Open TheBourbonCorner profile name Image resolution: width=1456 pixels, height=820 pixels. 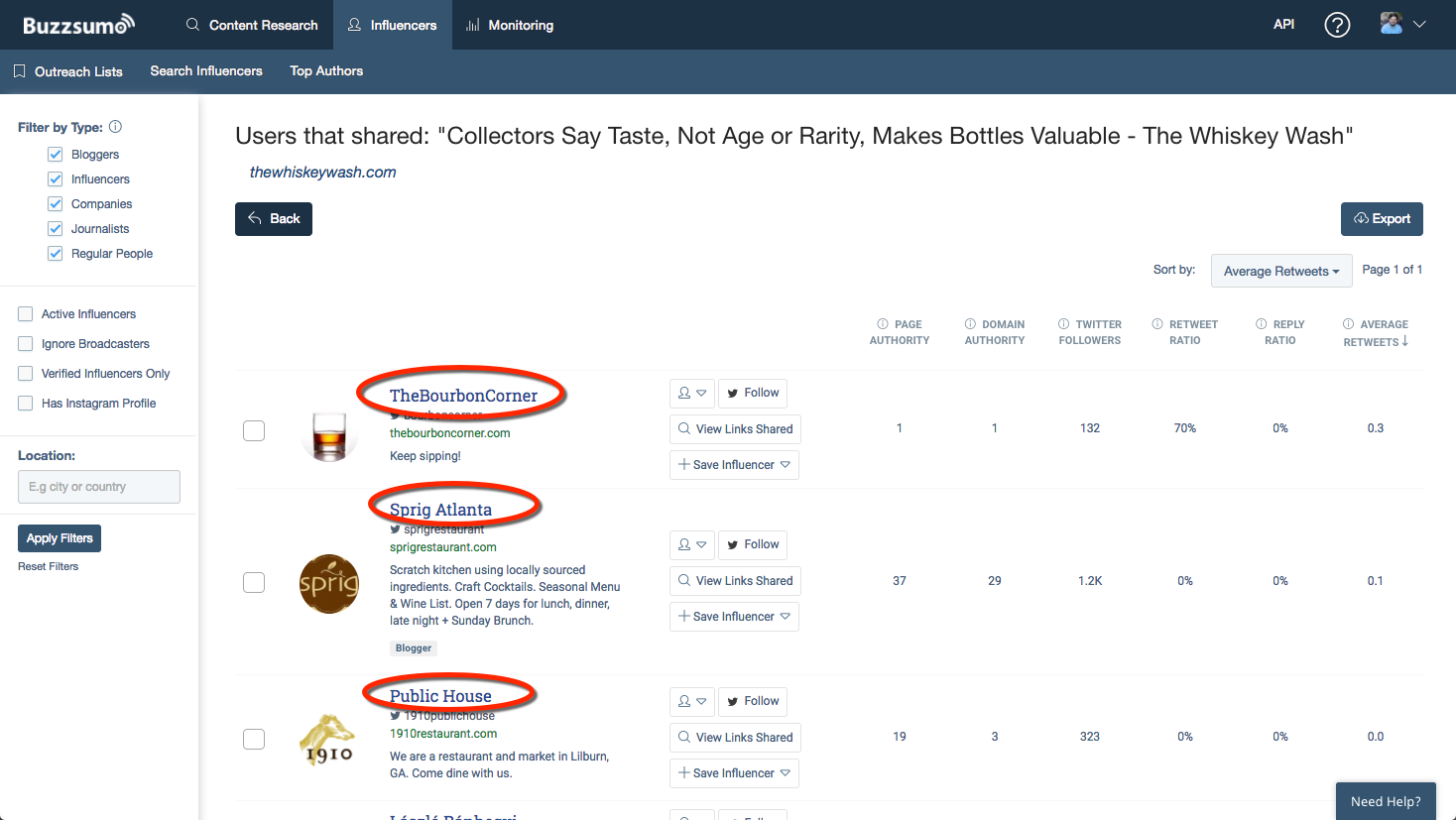[463, 396]
